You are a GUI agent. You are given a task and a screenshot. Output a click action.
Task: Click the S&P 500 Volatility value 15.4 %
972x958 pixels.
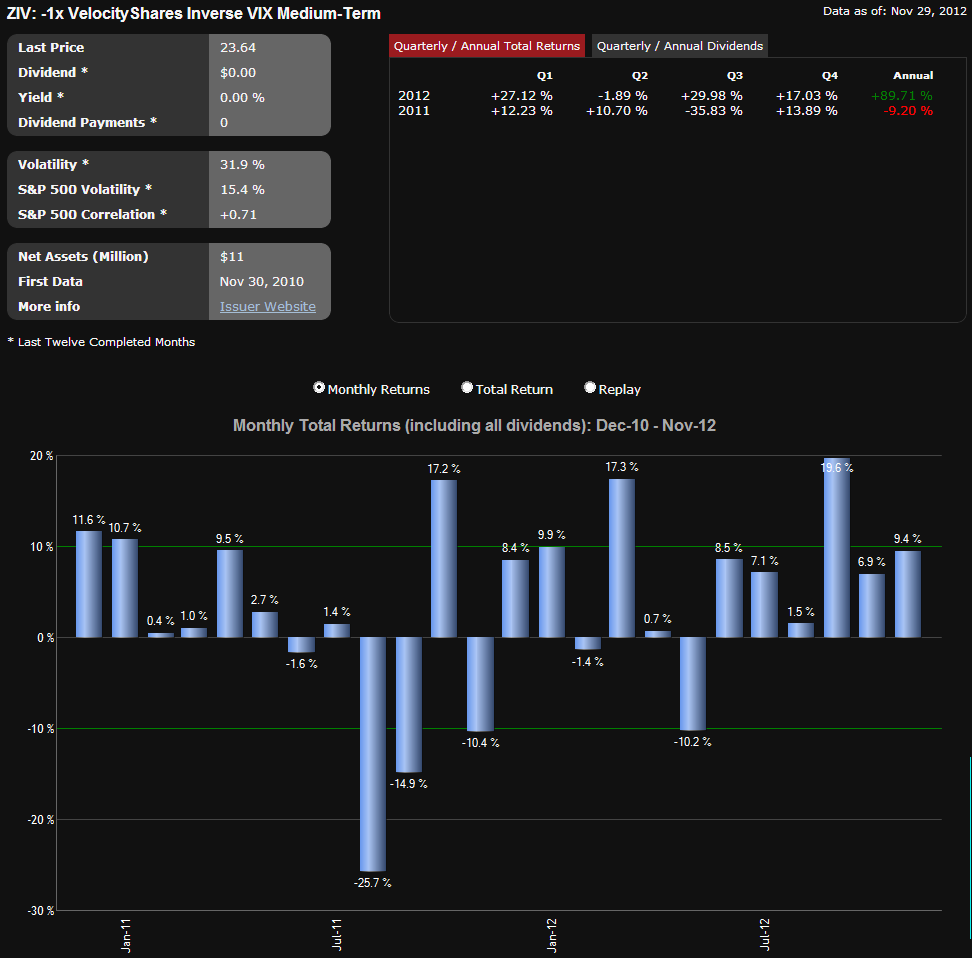click(x=242, y=189)
